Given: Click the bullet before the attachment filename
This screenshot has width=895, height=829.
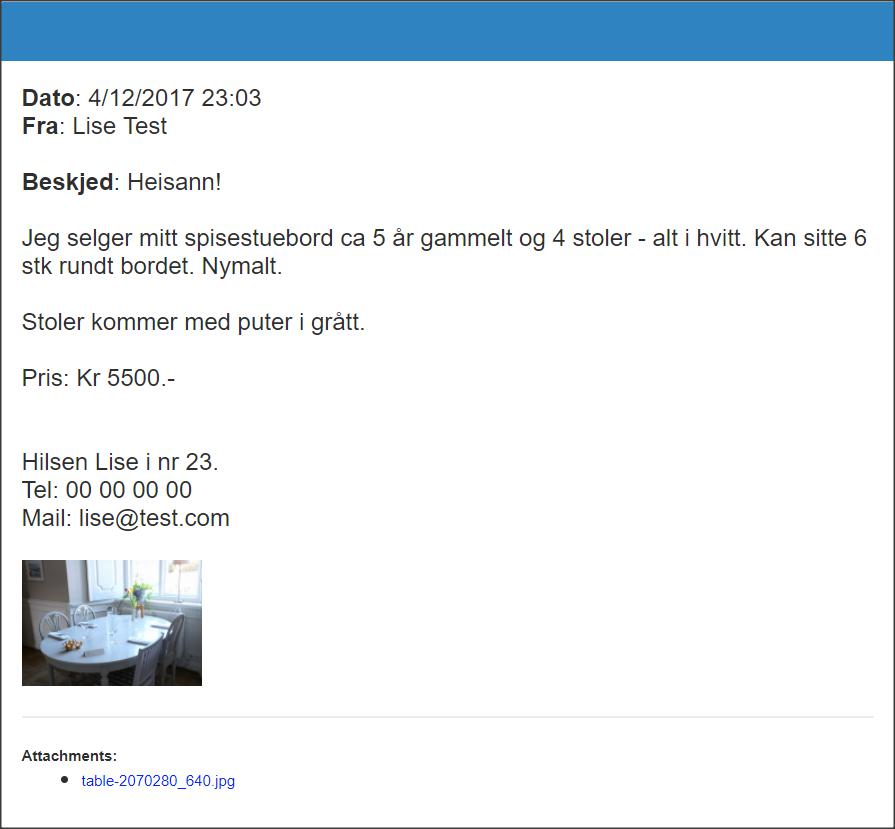Looking at the screenshot, I should pos(64,780).
